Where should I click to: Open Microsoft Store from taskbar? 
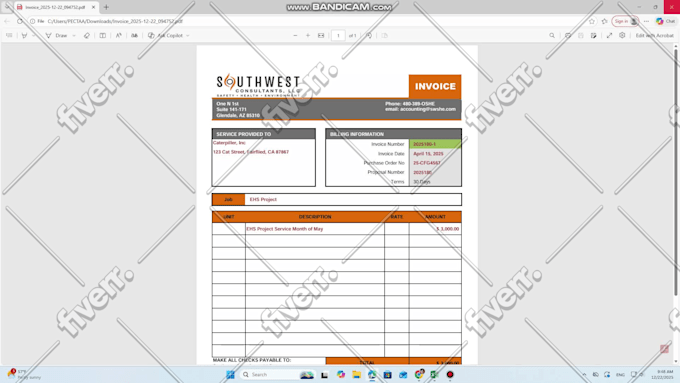pos(387,375)
